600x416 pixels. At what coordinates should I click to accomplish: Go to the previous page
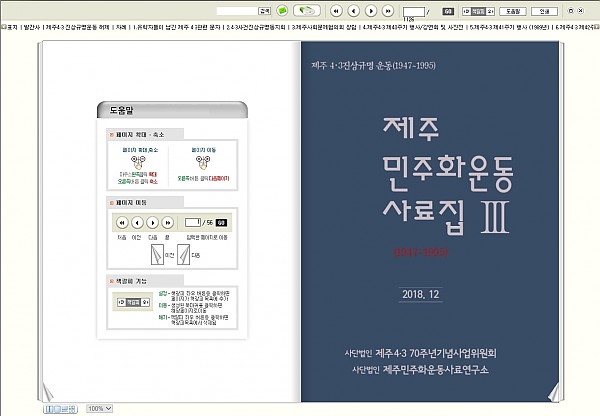coord(354,11)
